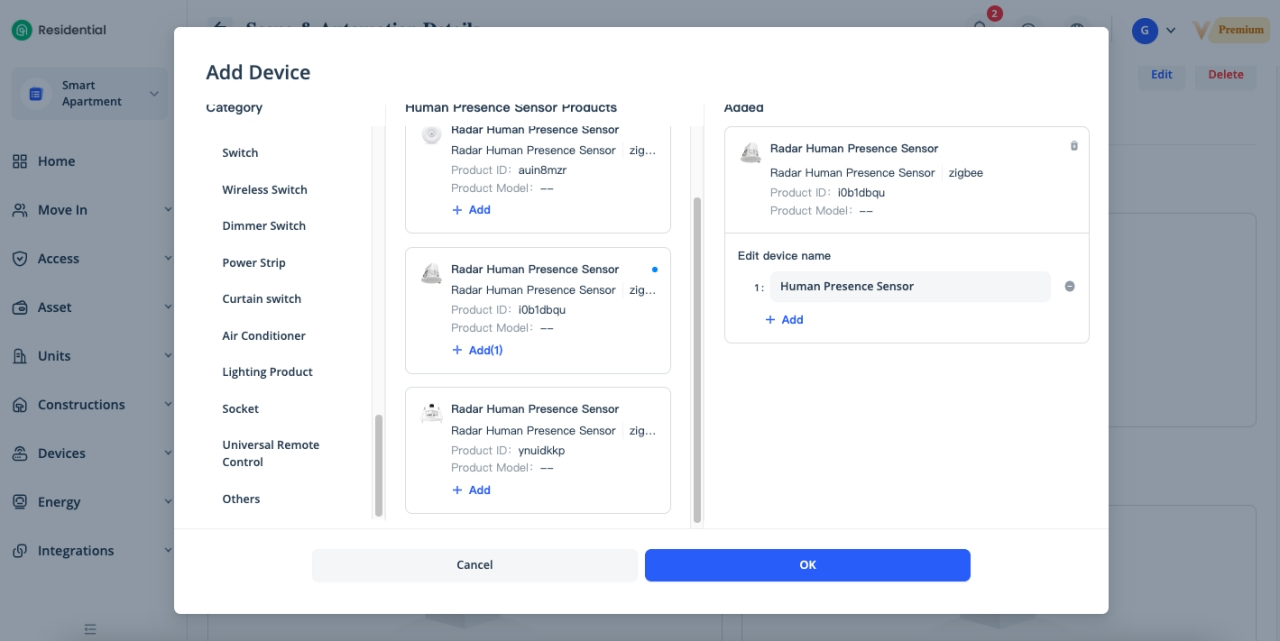Click the notification bell icon

tap(981, 28)
